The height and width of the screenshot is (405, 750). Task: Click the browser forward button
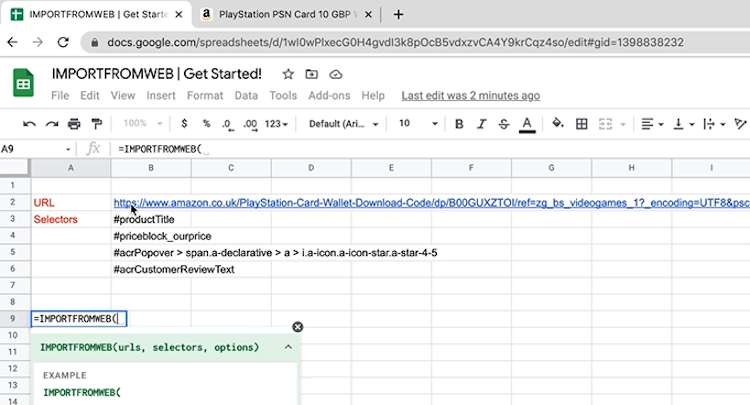[x=37, y=42]
